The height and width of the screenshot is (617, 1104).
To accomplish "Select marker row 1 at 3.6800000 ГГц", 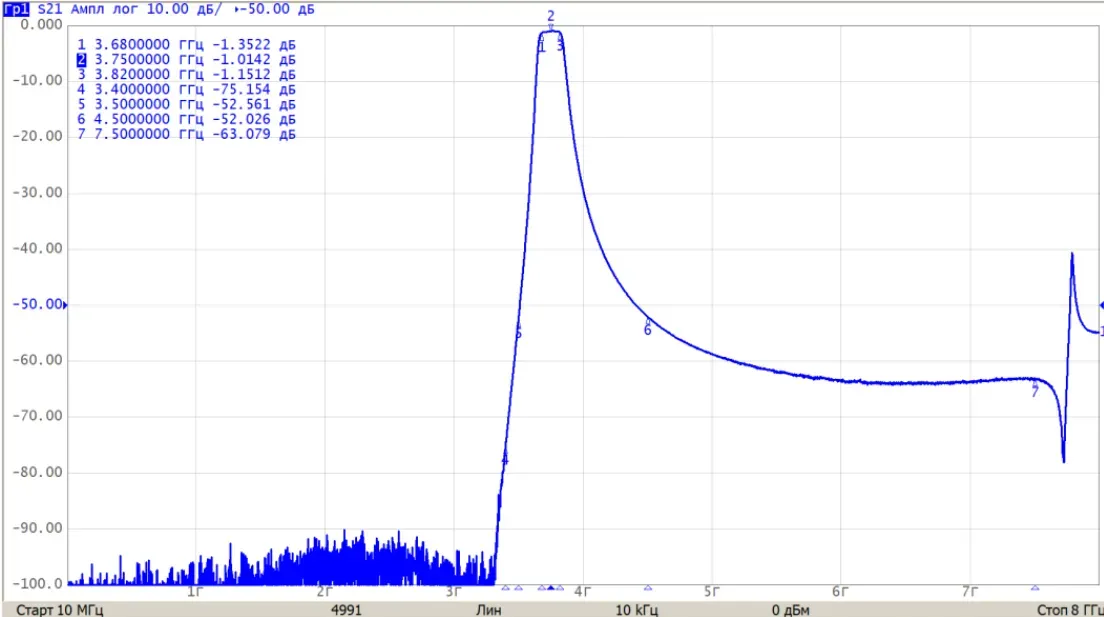I will tap(187, 44).
